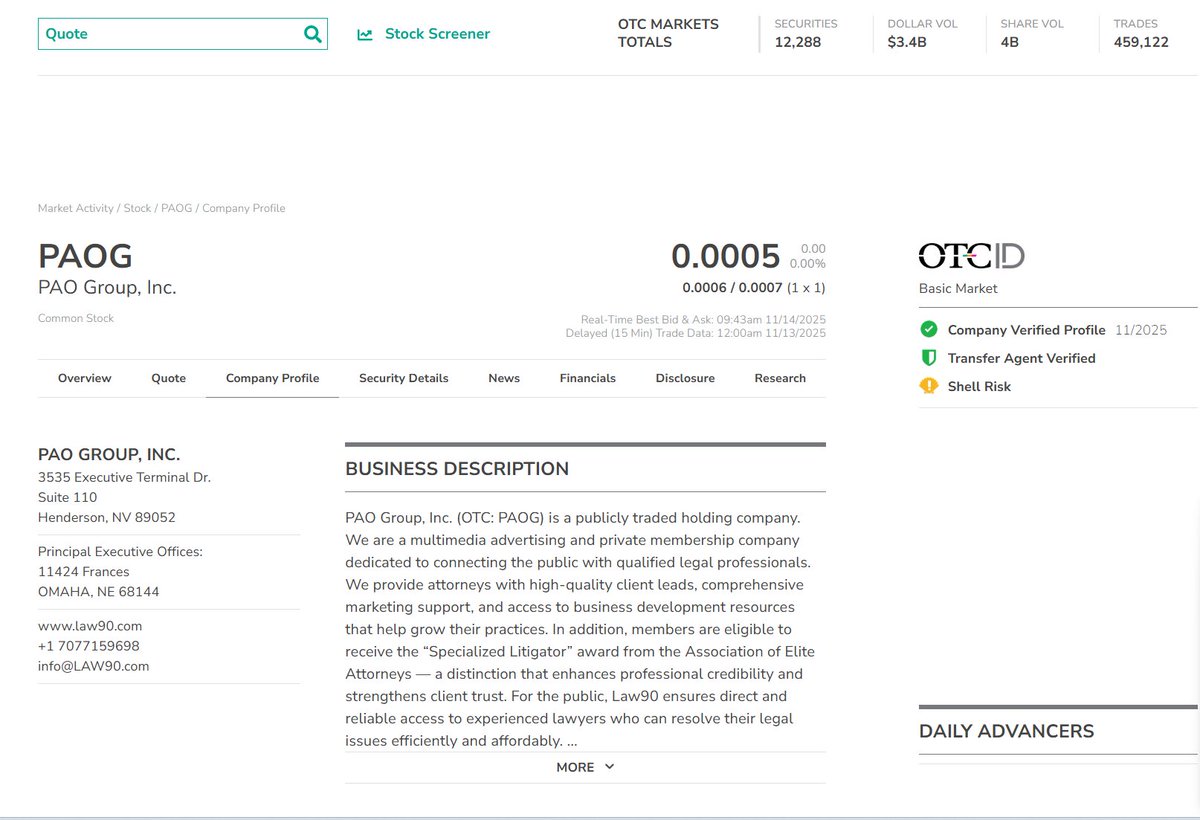Click the SHARE VOL 4B total
This screenshot has width=1200, height=820.
coord(1032,33)
